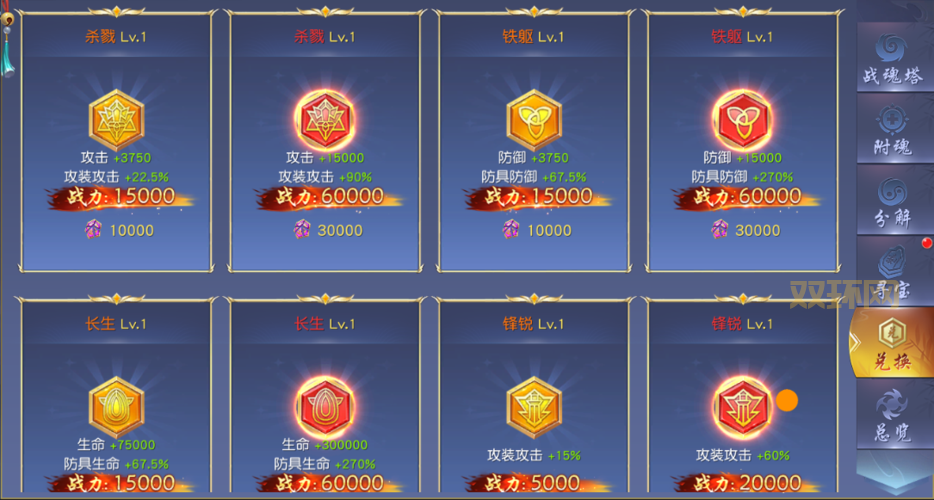Select the highlighted 兑换 tab
934x500 pixels.
point(892,343)
